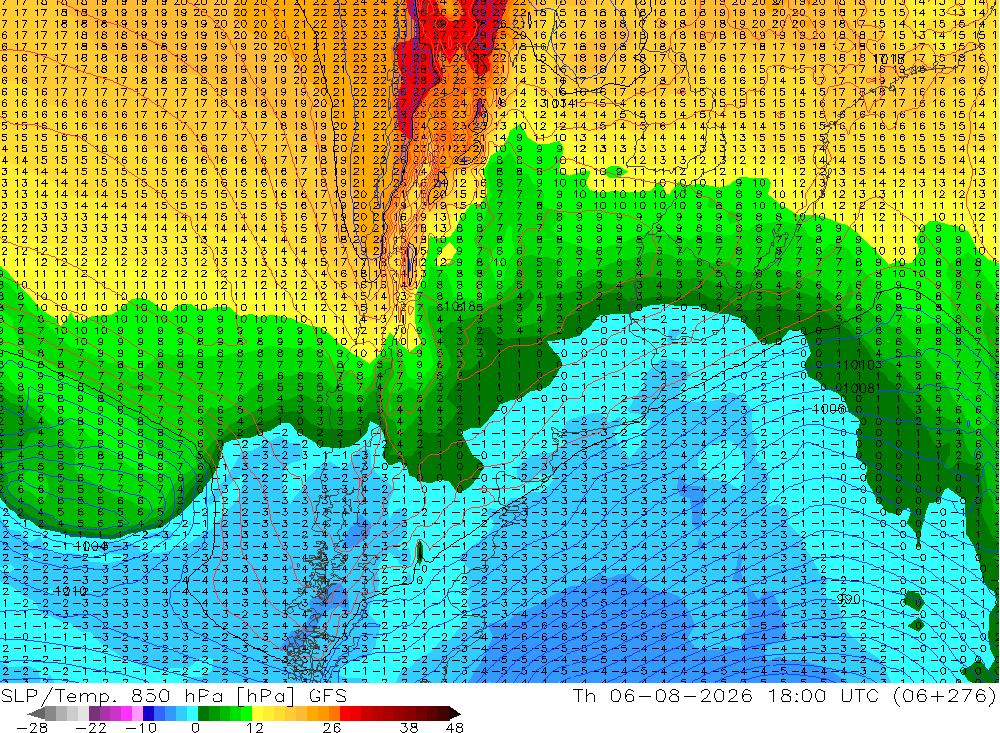The height and width of the screenshot is (733, 1000).
Task: Click the 1006 isobar label on the map
Action: [829, 408]
